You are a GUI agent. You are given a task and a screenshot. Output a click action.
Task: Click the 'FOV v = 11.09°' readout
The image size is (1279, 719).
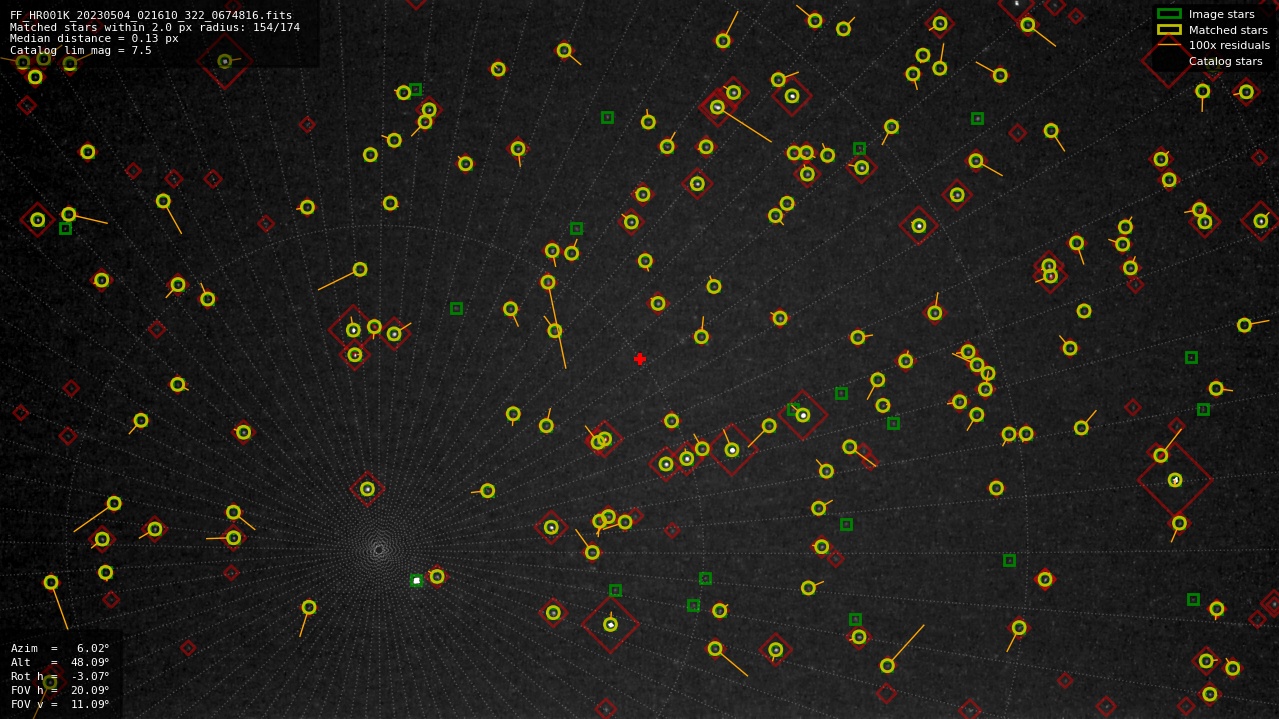tap(60, 704)
